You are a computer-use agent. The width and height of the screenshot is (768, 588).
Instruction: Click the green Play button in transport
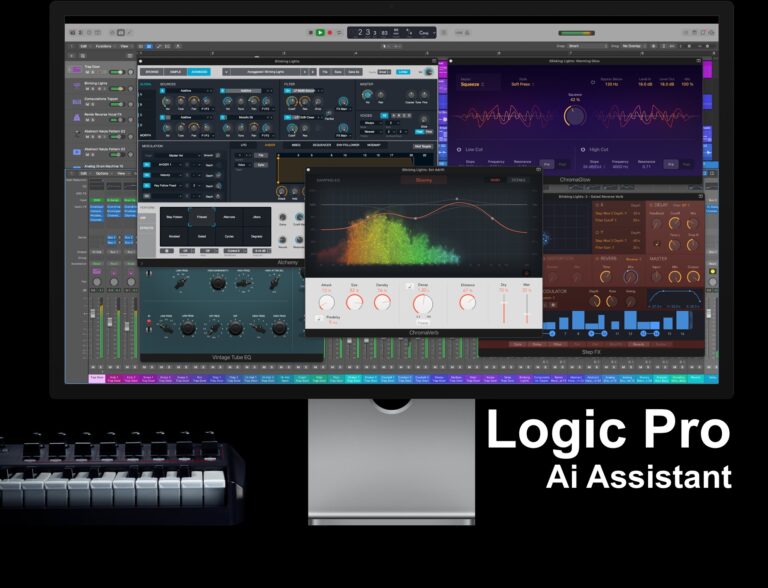point(320,32)
